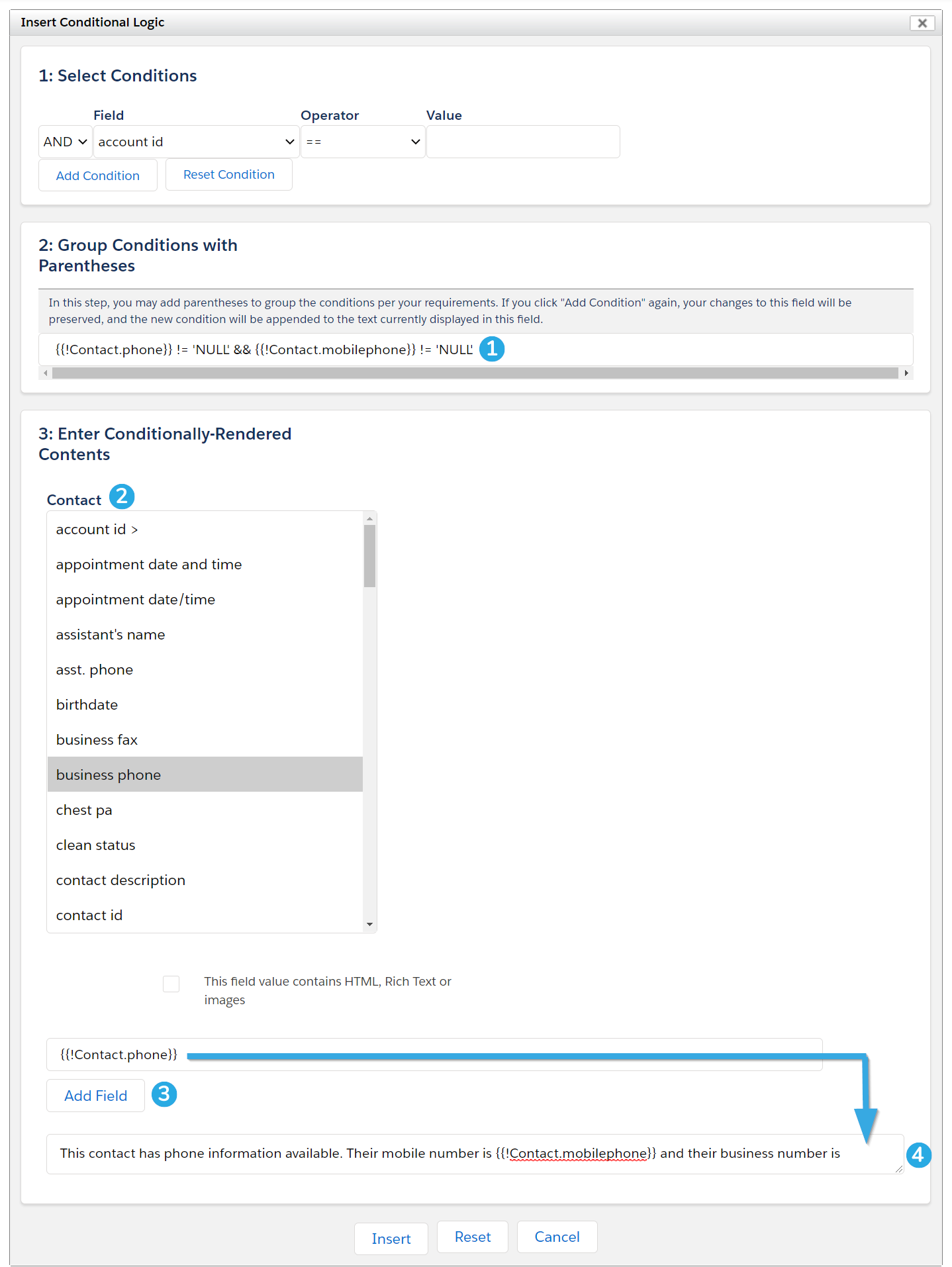Image resolution: width=952 pixels, height=1267 pixels.
Task: Open the == Operator dropdown
Action: pos(363,142)
